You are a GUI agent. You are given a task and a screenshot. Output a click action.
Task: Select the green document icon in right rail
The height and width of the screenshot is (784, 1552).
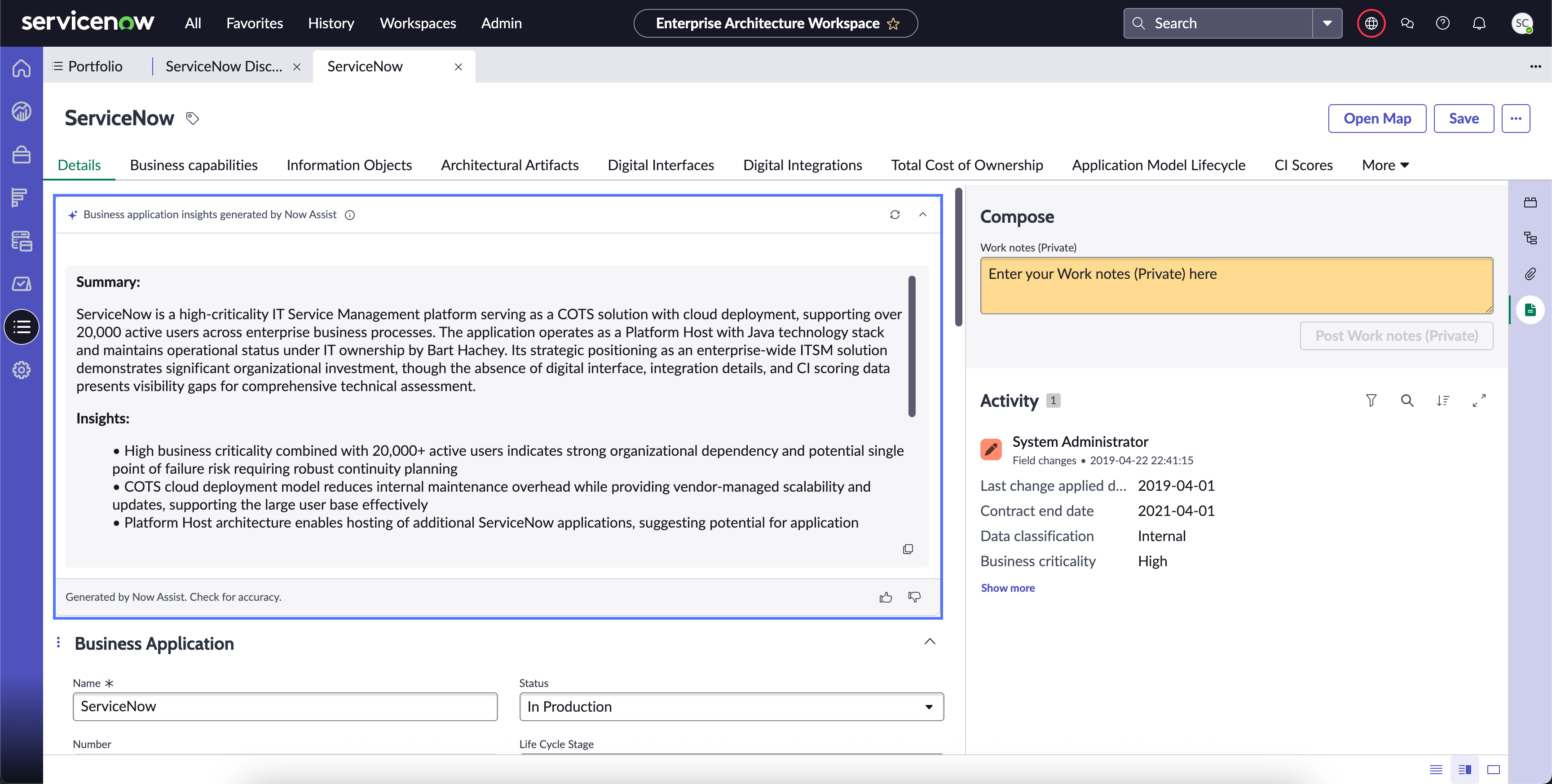tap(1530, 310)
